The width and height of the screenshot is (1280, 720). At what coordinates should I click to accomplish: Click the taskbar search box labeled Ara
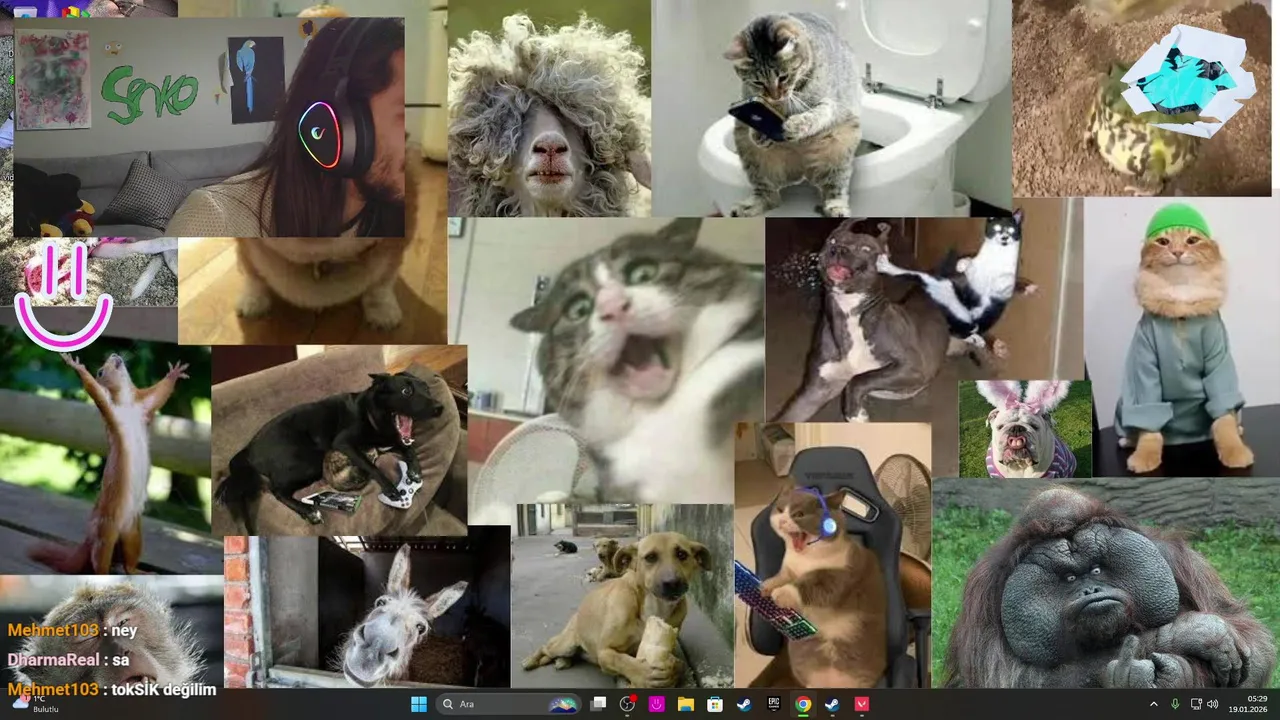pyautogui.click(x=509, y=704)
